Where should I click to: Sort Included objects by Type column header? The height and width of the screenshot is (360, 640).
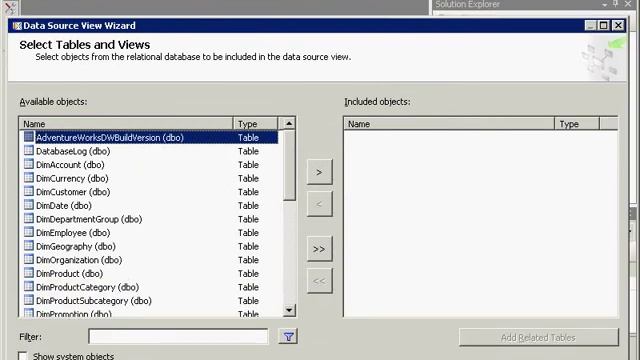click(x=577, y=124)
